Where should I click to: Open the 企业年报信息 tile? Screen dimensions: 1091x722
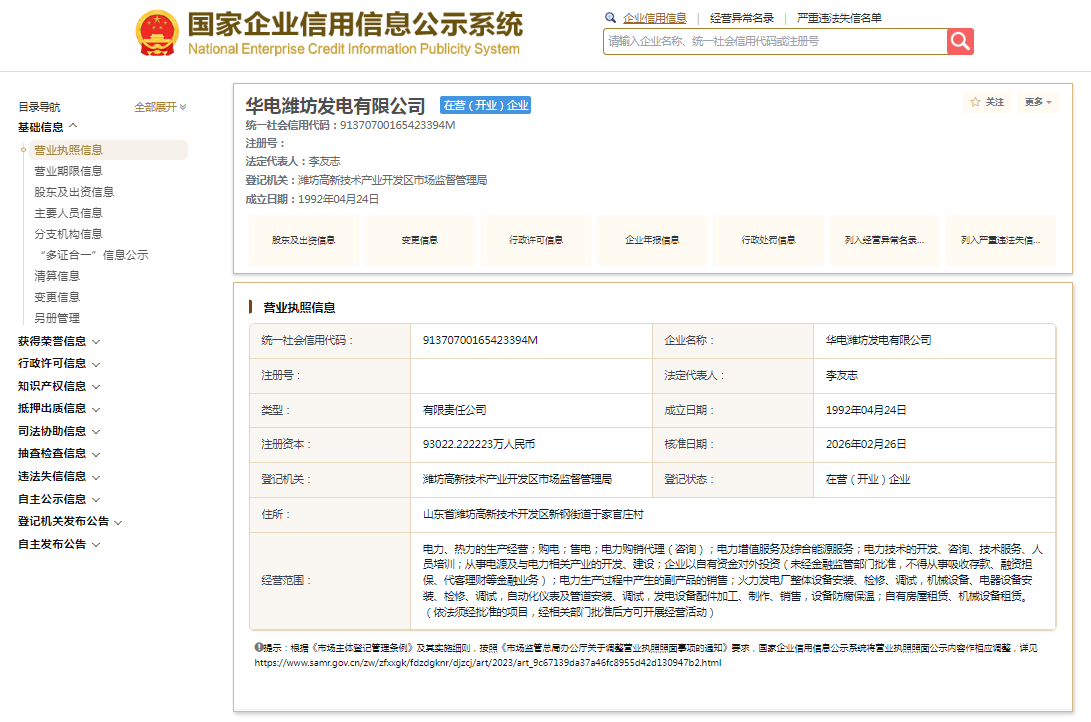pos(652,240)
